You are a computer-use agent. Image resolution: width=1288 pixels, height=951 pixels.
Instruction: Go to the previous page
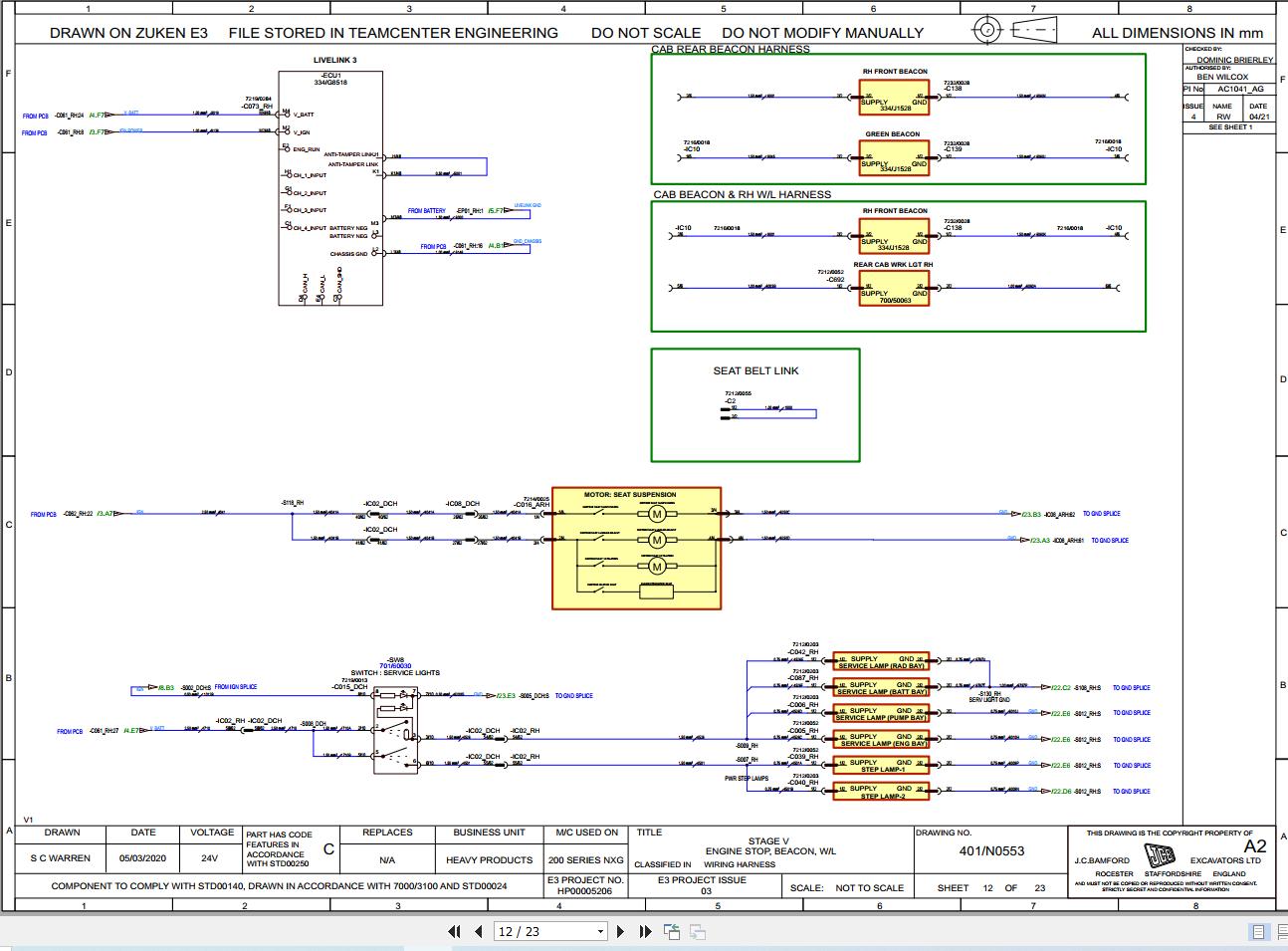pyautogui.click(x=479, y=931)
